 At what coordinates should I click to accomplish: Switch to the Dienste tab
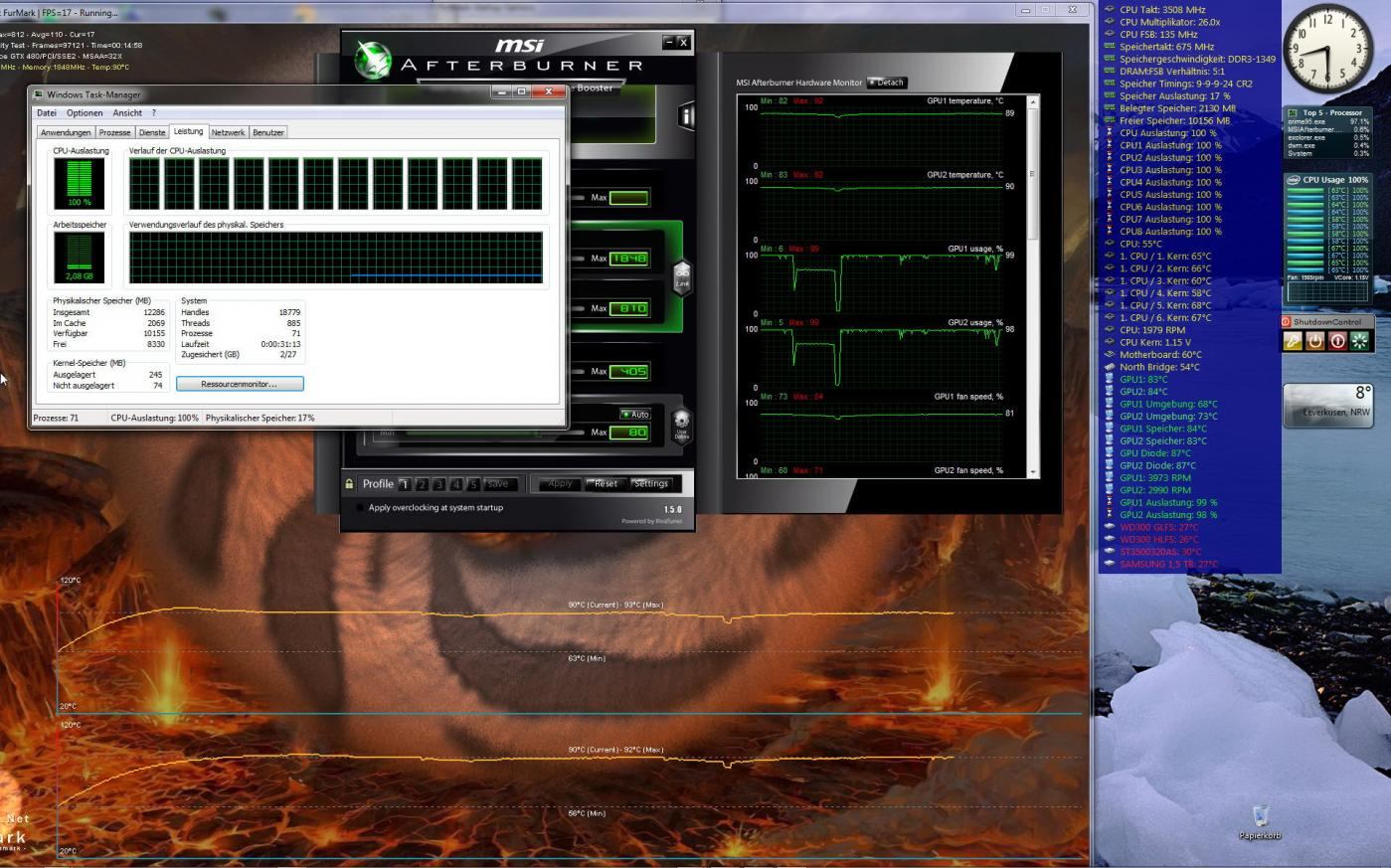[152, 132]
